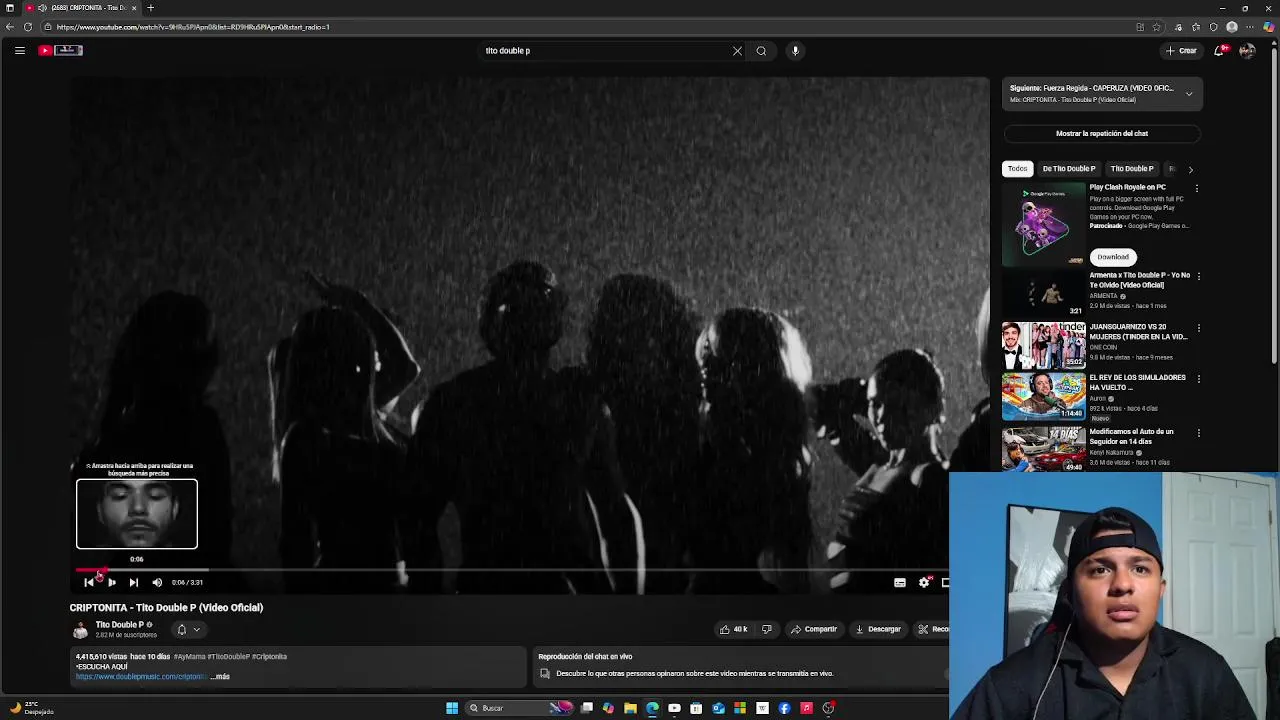Open browser favorites list
Viewport: 1280px width, 720px height.
(1196, 27)
